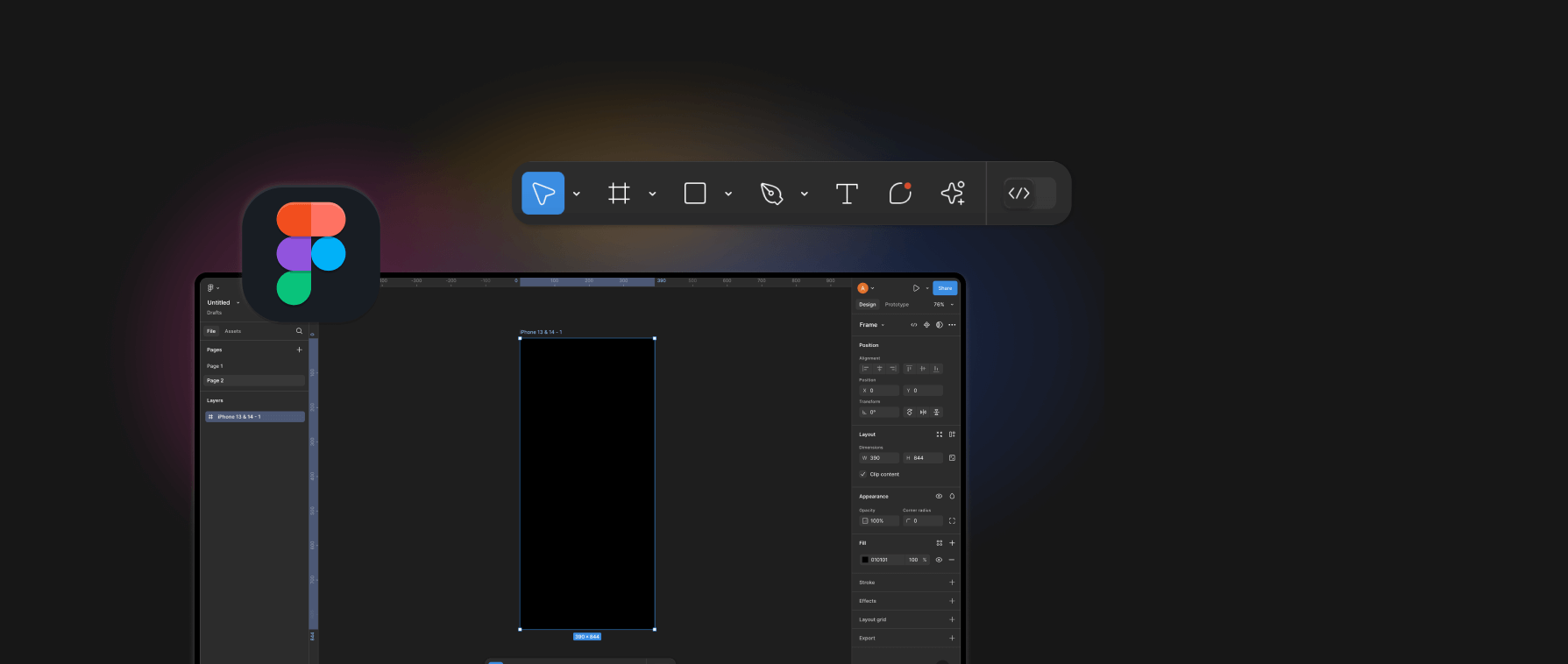
Task: Select the Move tool in the floating toolbar
Action: click(543, 194)
